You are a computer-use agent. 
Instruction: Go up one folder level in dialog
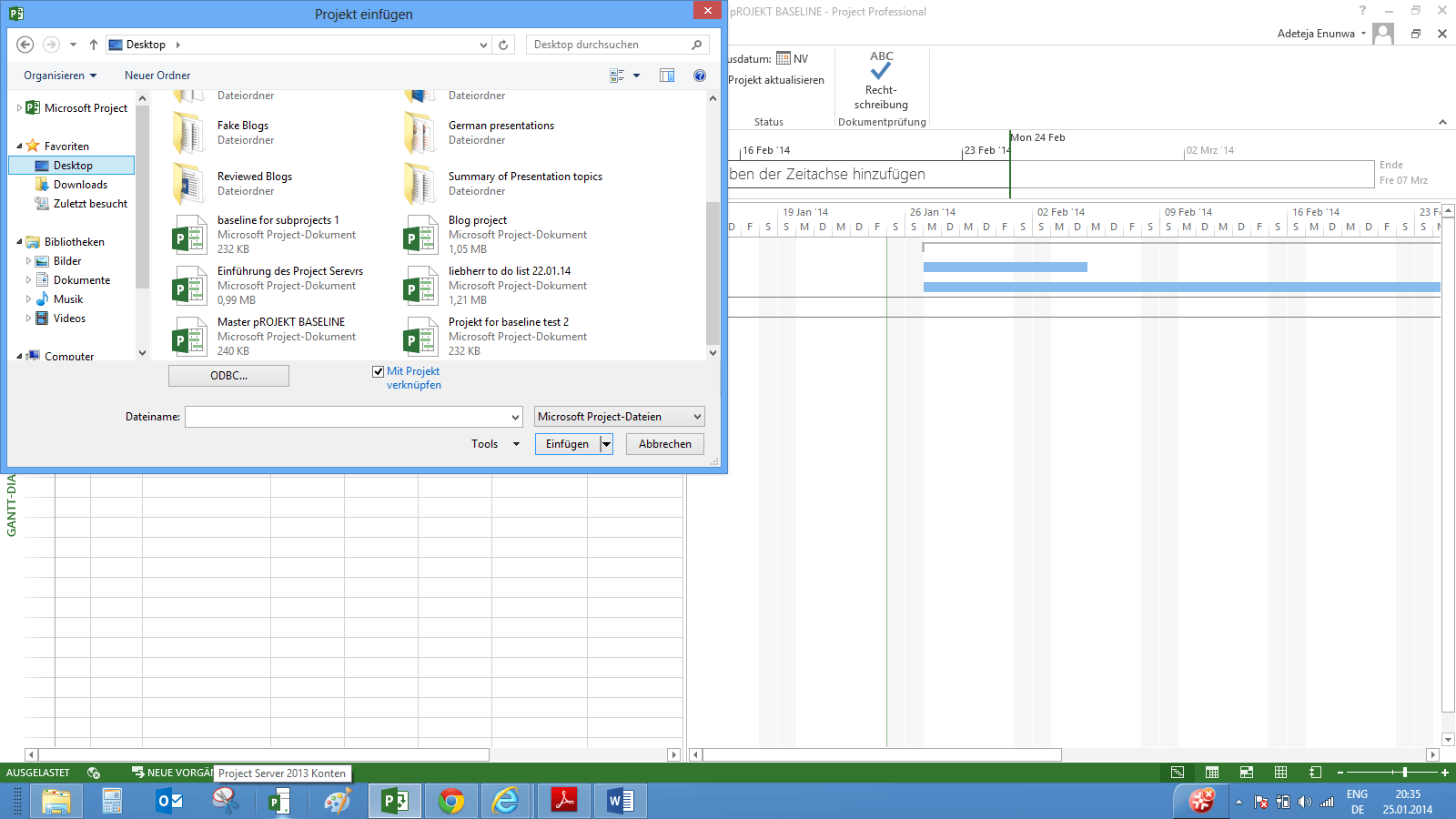click(x=94, y=45)
